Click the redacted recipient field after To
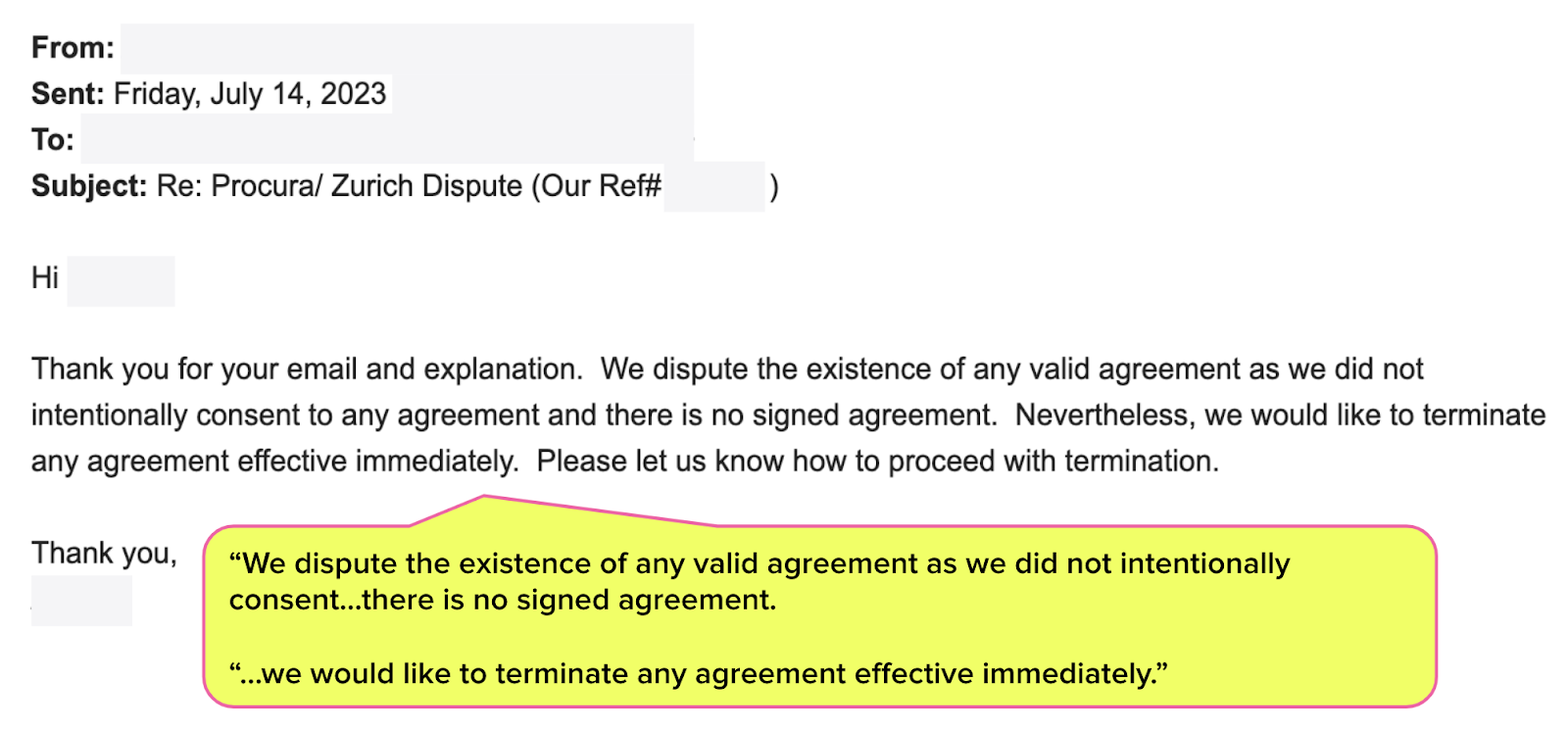 [x=387, y=139]
